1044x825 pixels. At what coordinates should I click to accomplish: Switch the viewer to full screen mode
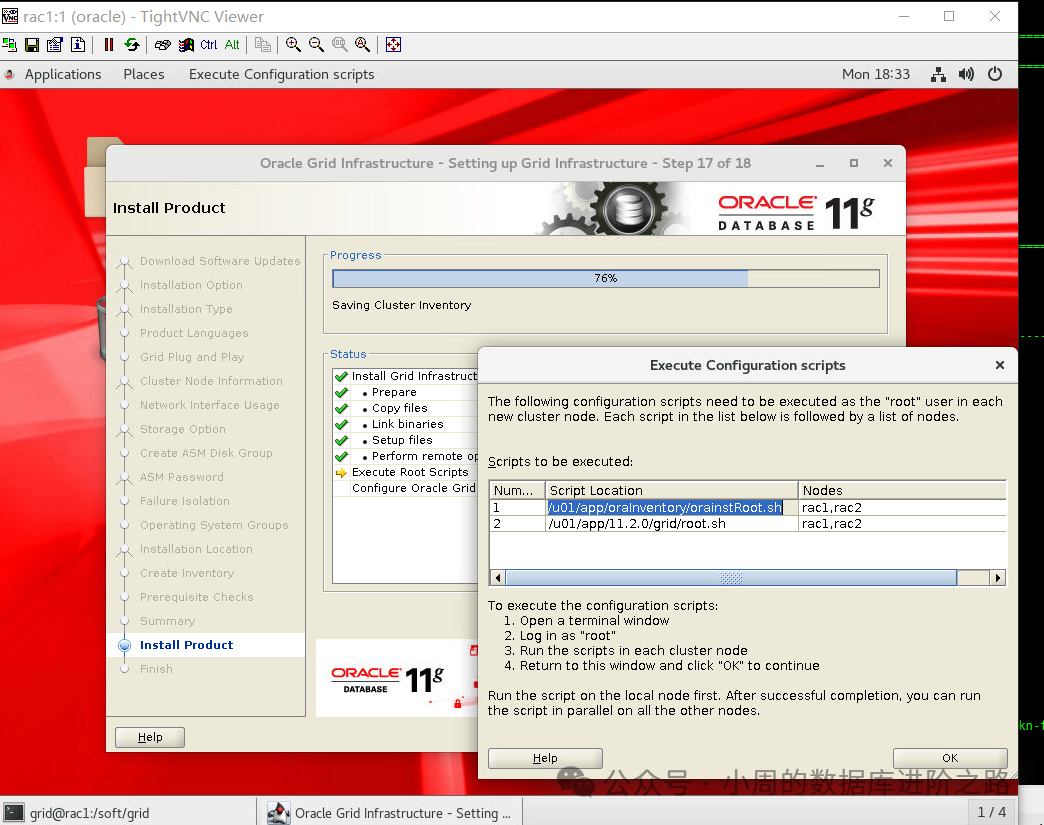(393, 45)
